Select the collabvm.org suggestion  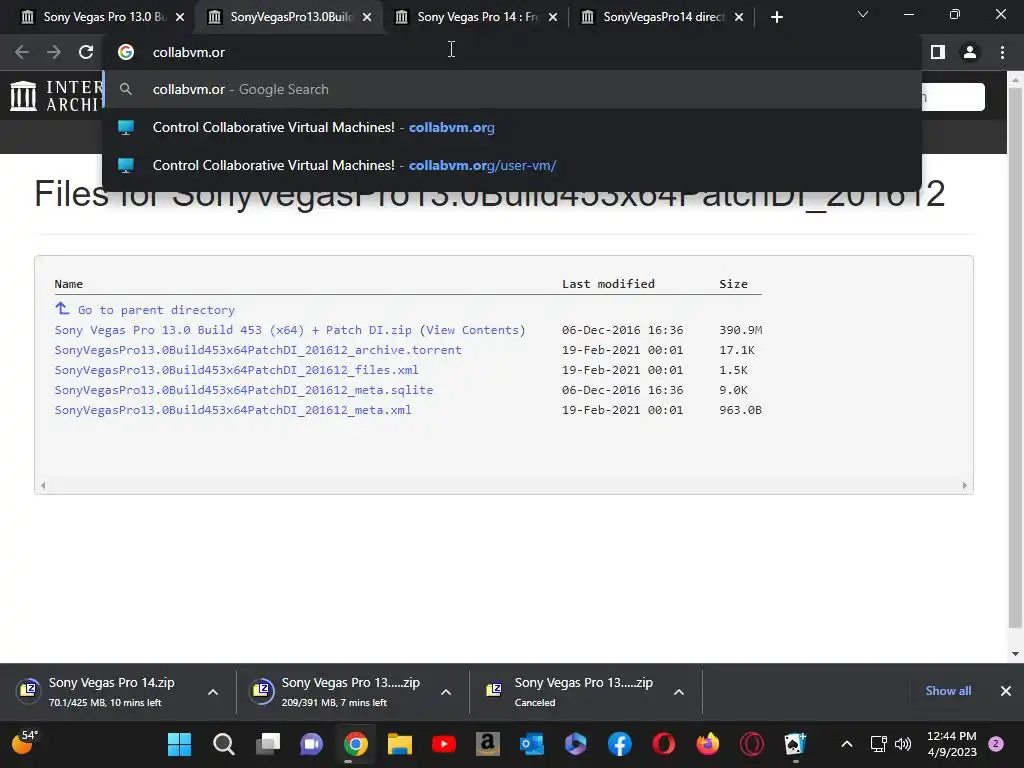[512, 127]
